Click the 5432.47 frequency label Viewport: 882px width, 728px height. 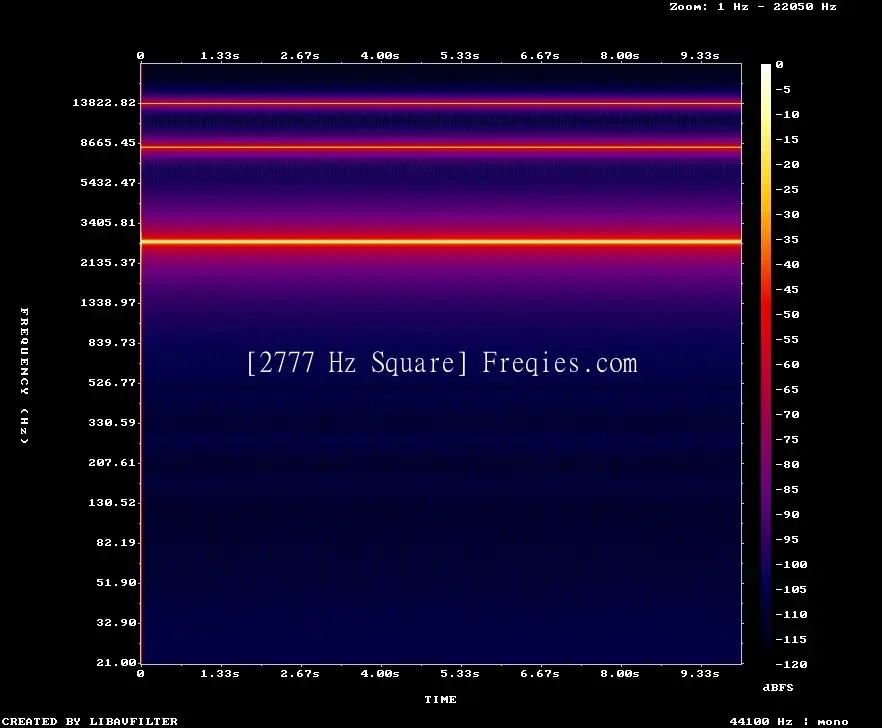click(x=108, y=182)
